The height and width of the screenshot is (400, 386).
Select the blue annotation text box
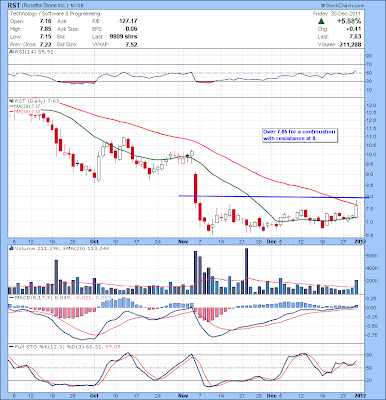coord(299,135)
